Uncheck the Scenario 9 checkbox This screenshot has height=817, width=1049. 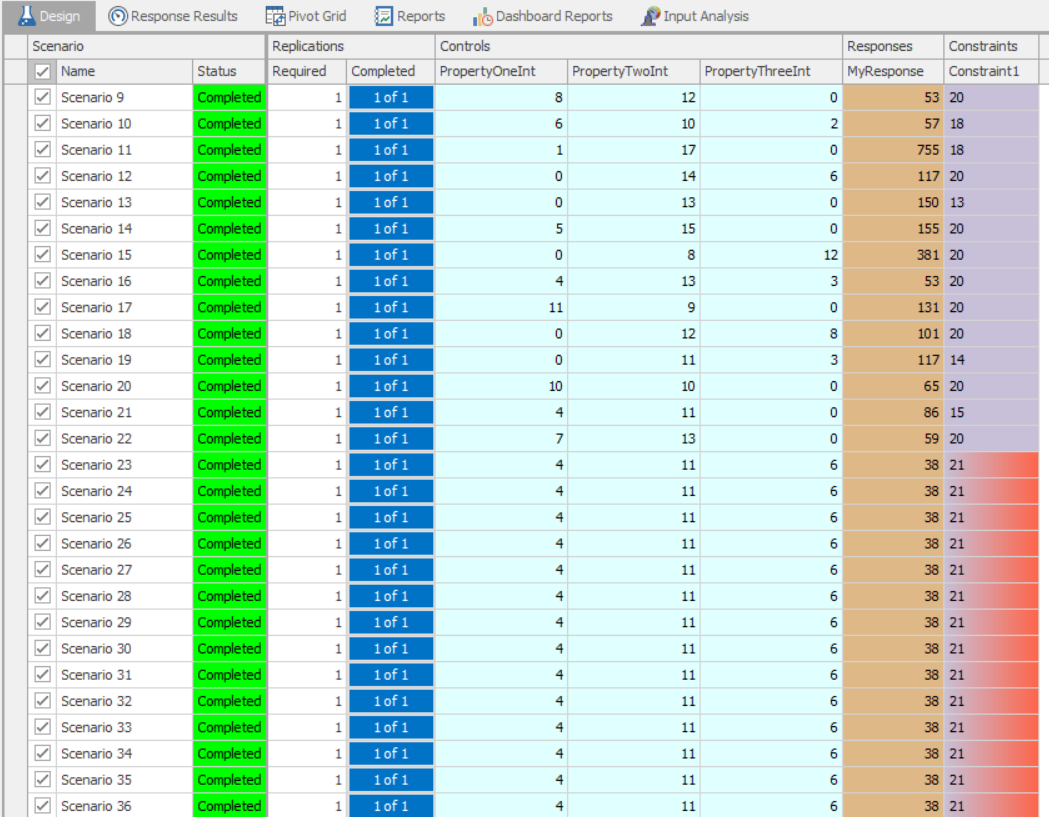tap(42, 97)
